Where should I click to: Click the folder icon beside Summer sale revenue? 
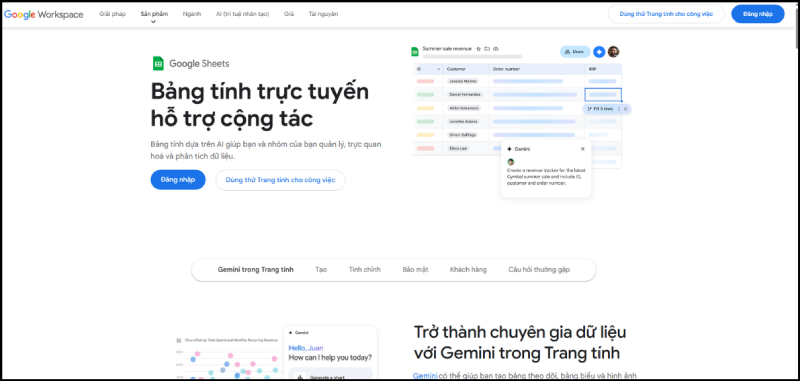coord(487,49)
